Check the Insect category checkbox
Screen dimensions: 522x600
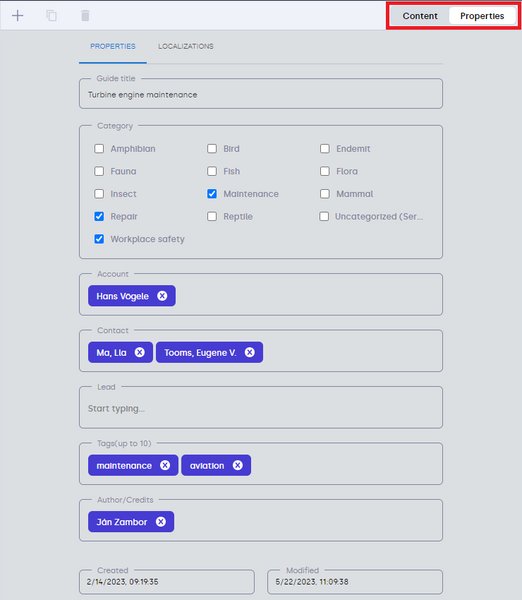pyautogui.click(x=99, y=194)
